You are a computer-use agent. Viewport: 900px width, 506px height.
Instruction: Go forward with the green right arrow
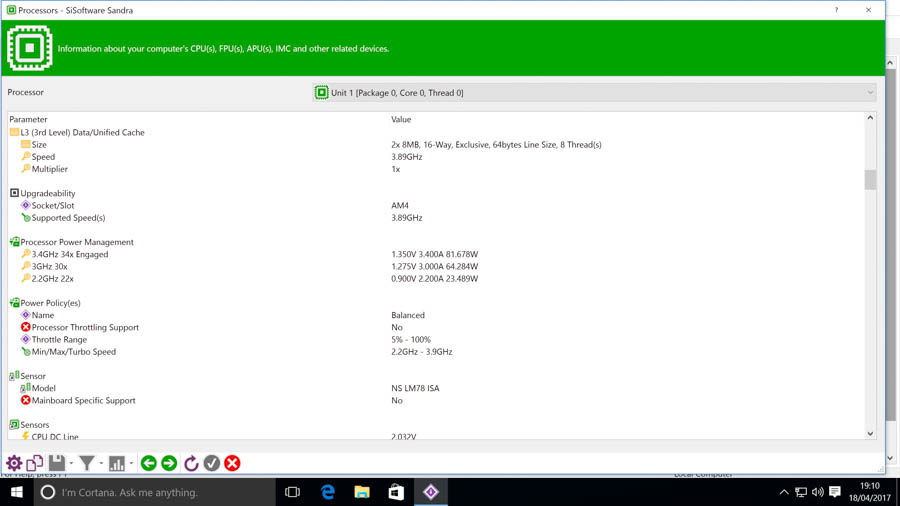(169, 463)
